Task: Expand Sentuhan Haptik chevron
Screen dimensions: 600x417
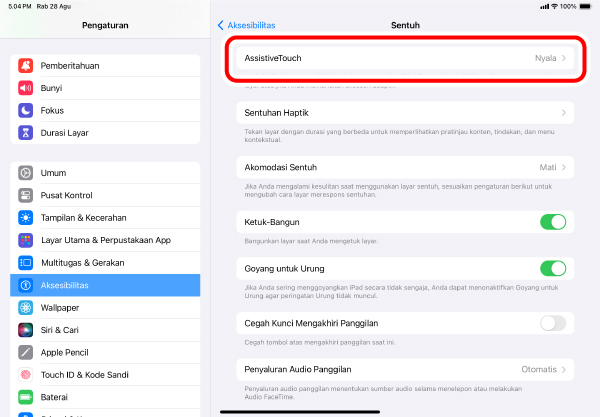Action: coord(564,113)
